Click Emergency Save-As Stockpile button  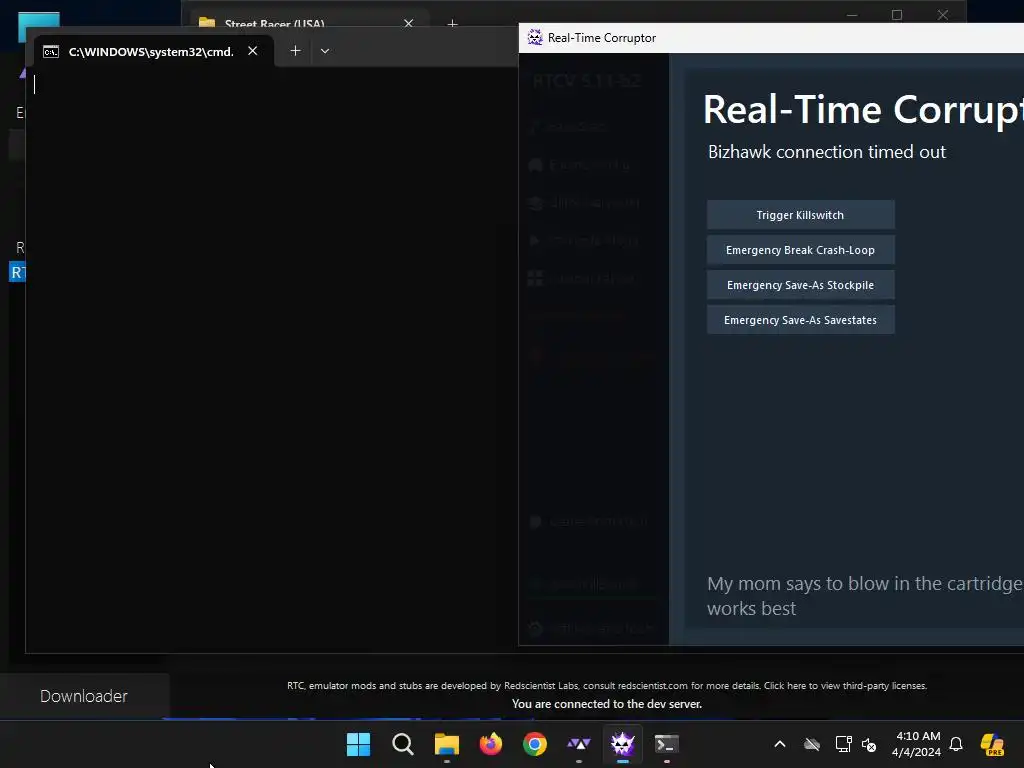[800, 285]
